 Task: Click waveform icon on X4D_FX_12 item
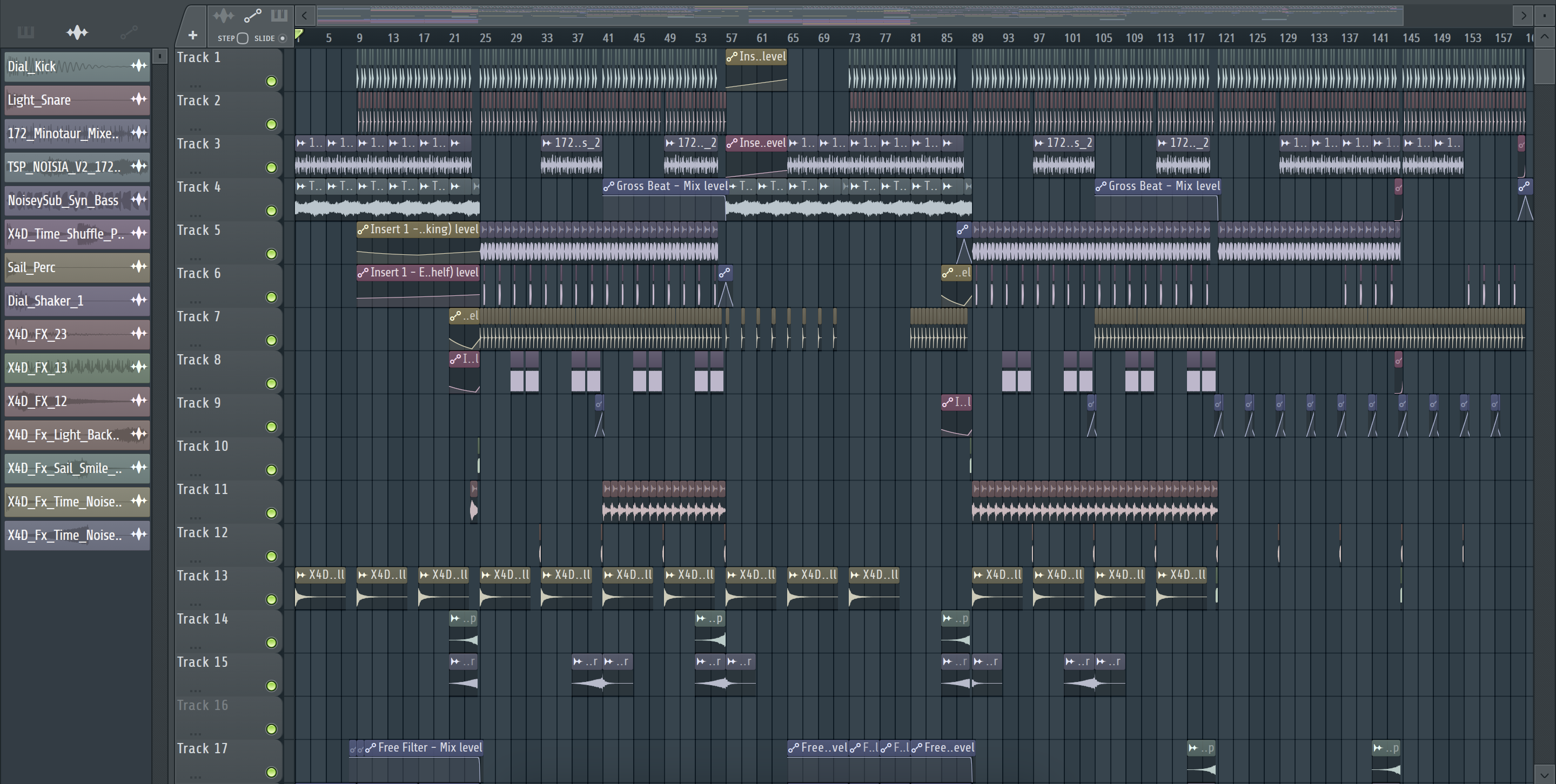click(139, 400)
